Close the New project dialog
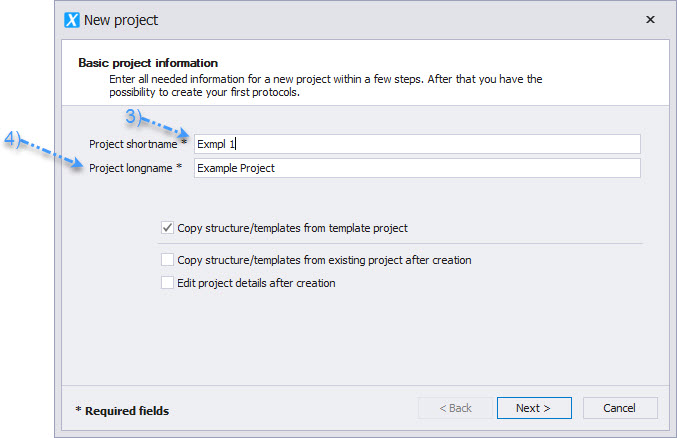 [x=650, y=19]
